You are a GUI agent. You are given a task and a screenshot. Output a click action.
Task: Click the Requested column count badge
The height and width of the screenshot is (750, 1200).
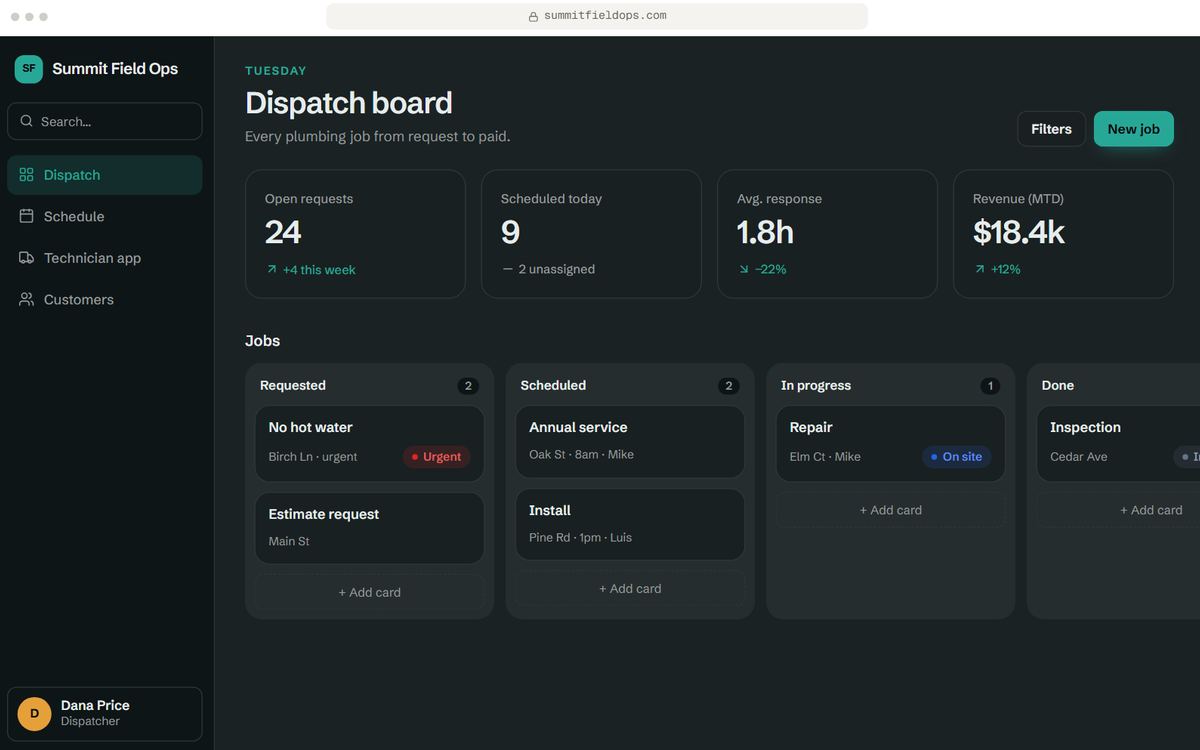pyautogui.click(x=468, y=386)
